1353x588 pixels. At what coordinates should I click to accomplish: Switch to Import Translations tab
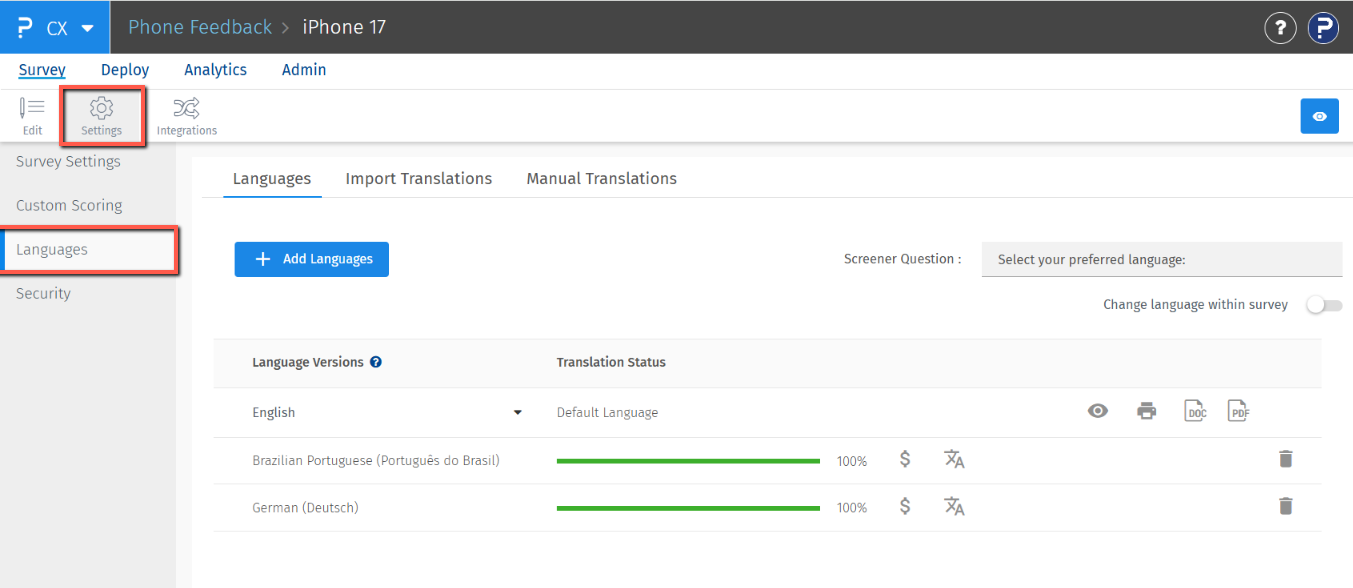click(419, 179)
